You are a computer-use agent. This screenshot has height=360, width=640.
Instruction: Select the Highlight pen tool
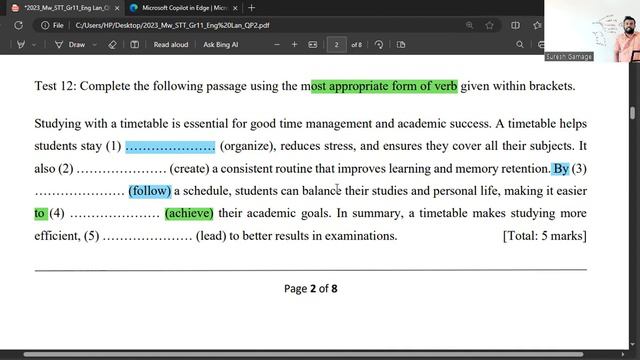click(20, 44)
